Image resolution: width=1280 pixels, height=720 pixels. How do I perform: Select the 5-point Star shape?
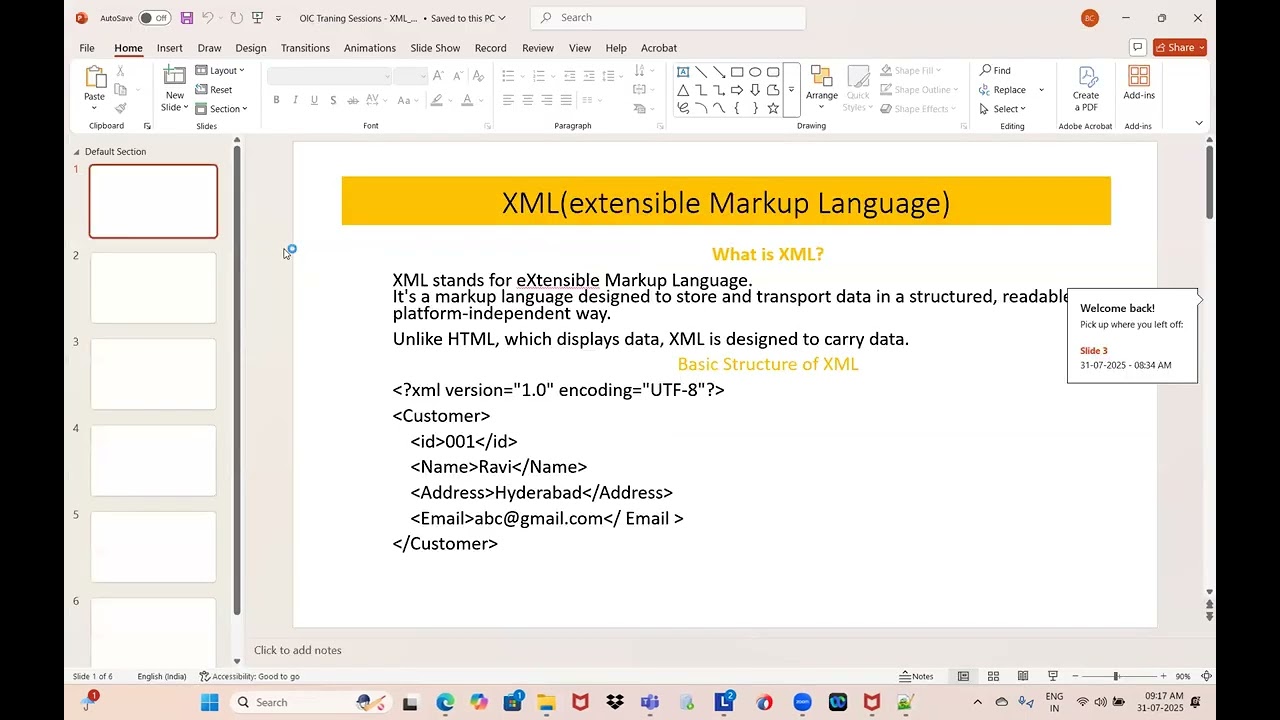[x=773, y=108]
